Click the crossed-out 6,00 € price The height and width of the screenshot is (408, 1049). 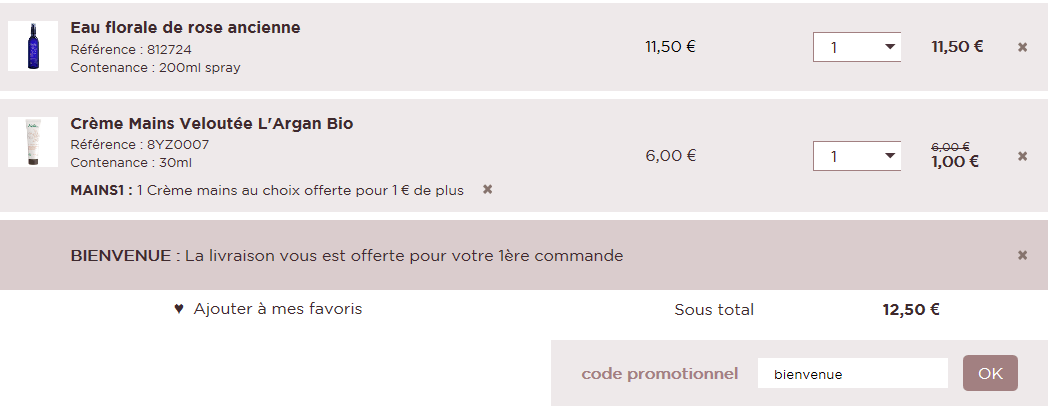pyautogui.click(x=950, y=146)
